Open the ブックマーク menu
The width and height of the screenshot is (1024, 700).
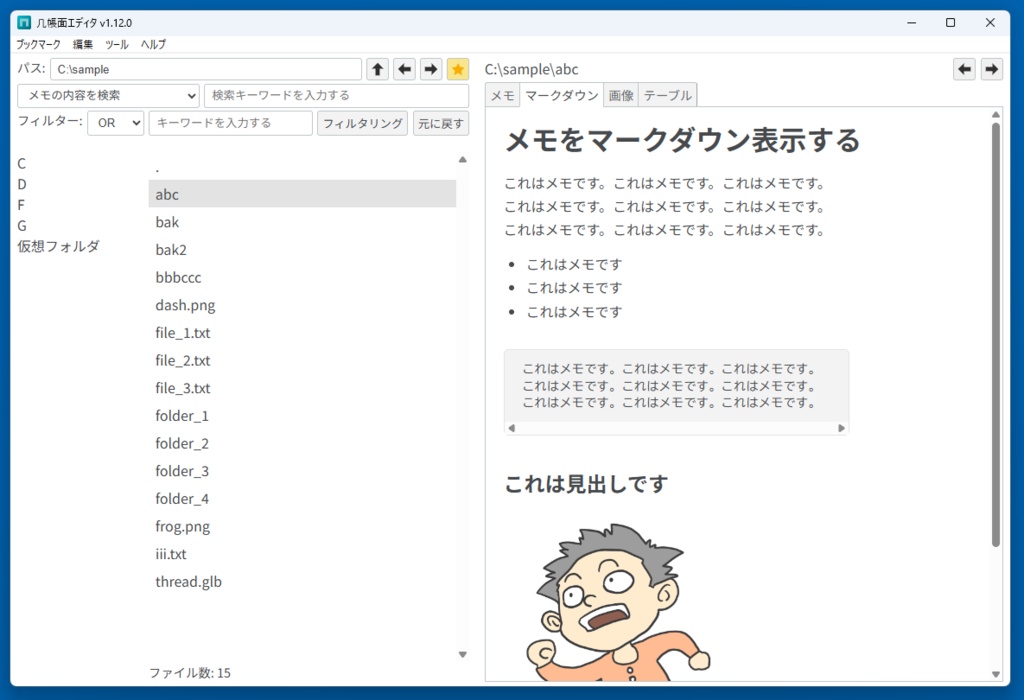pyautogui.click(x=37, y=44)
